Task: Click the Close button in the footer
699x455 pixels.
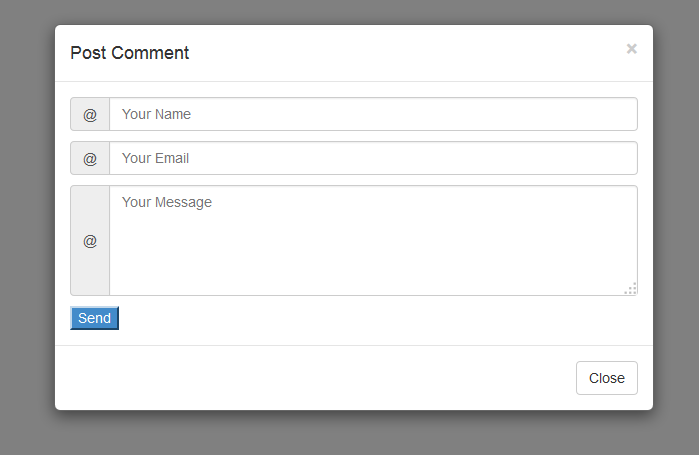Action: pyautogui.click(x=607, y=378)
